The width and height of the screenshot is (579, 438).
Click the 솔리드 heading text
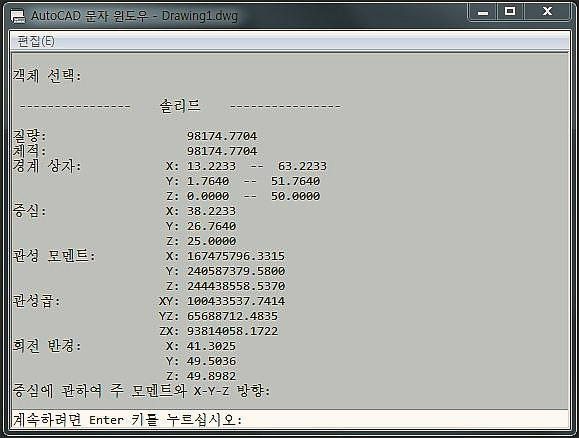(180, 106)
